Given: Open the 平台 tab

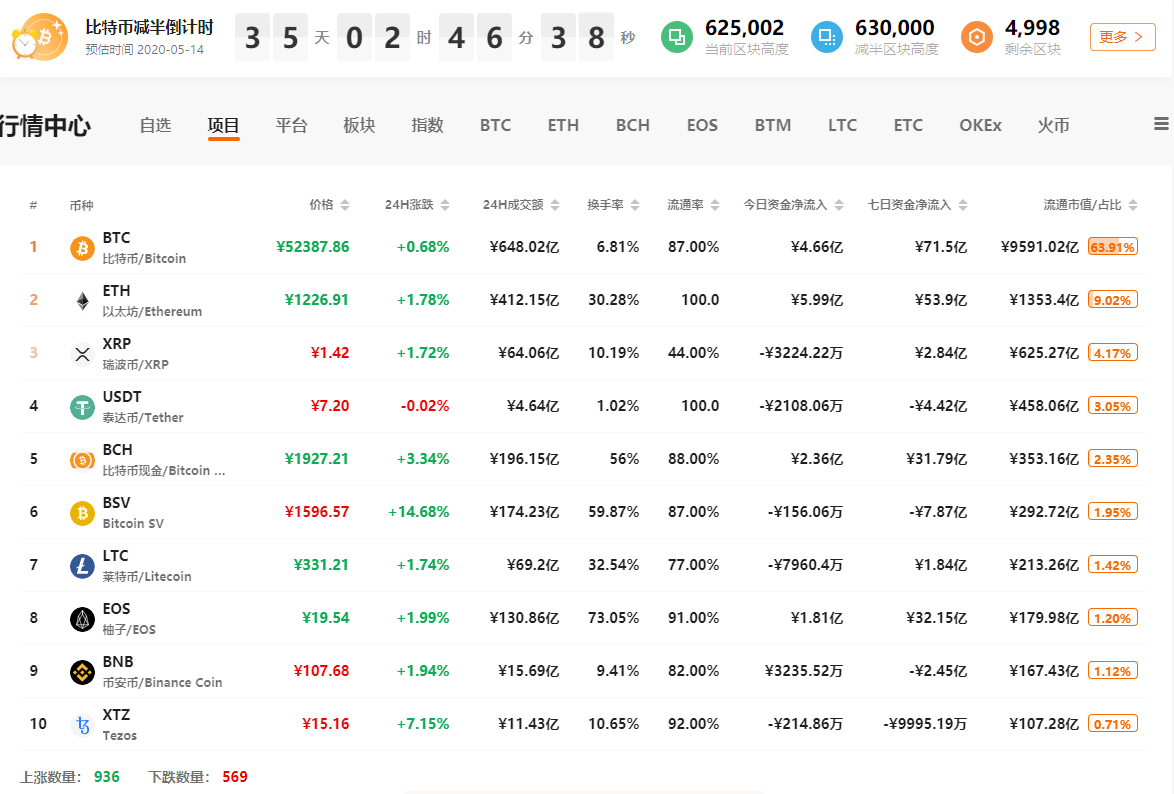Looking at the screenshot, I should tap(291, 125).
